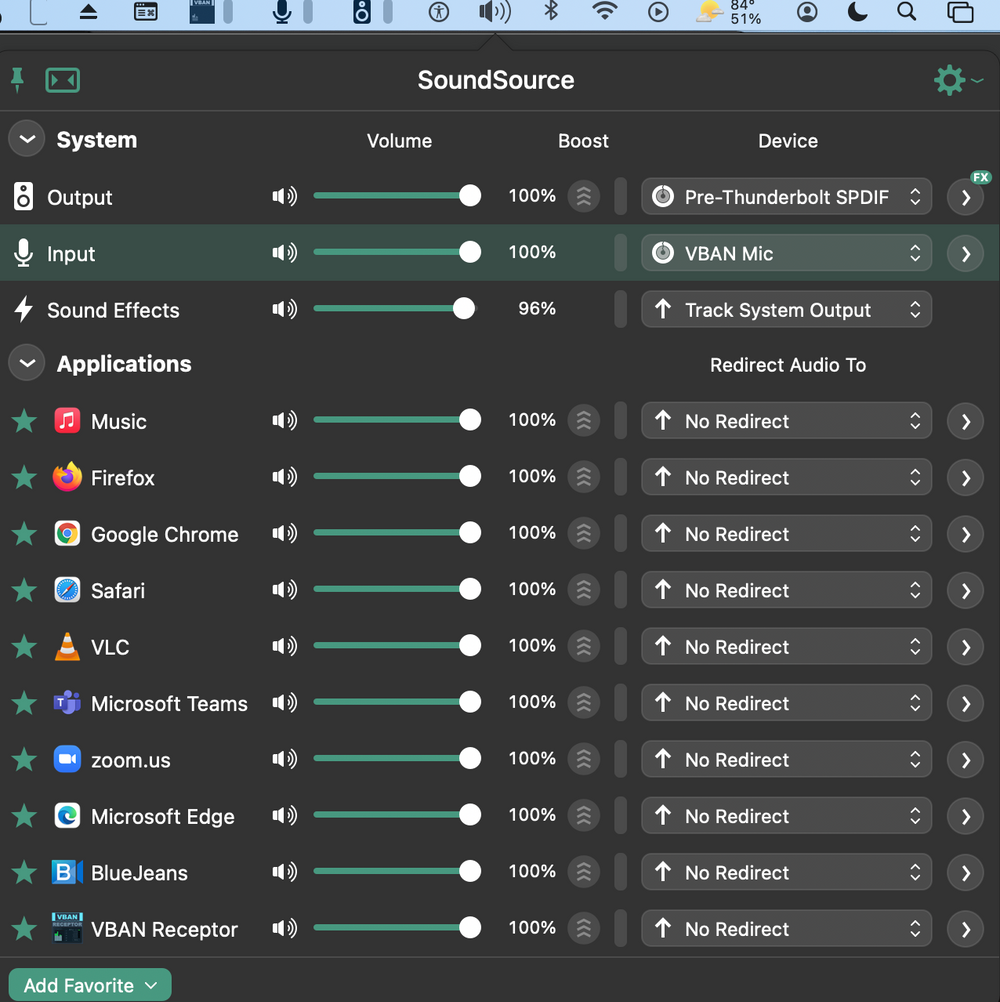Collapse the Applications section chevron
1000x1002 pixels.
click(27, 364)
